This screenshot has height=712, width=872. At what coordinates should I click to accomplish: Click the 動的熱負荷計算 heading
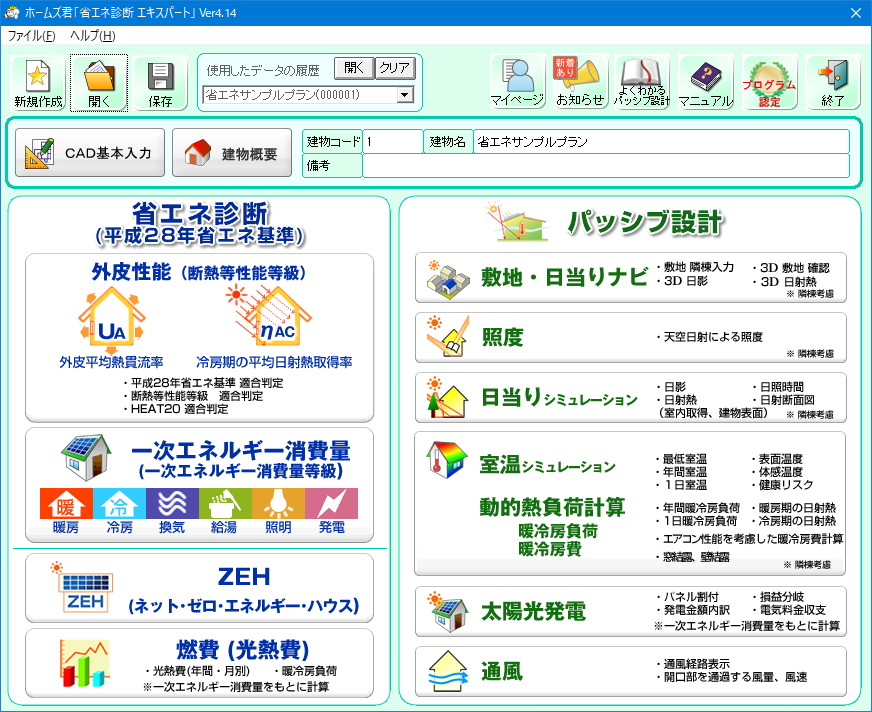coord(553,507)
